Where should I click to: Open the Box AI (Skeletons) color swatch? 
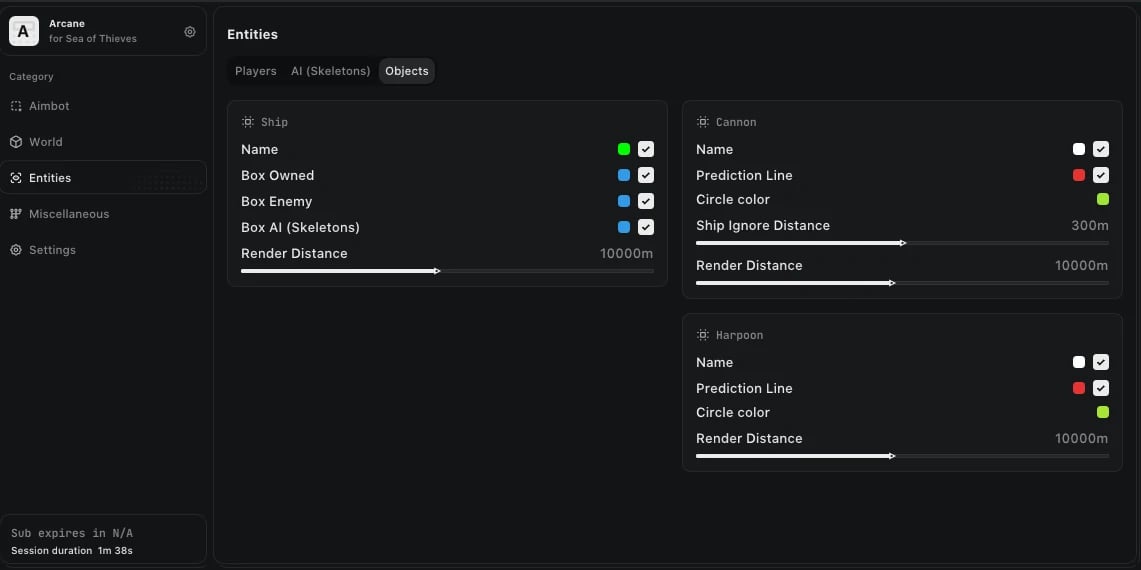pyautogui.click(x=624, y=227)
